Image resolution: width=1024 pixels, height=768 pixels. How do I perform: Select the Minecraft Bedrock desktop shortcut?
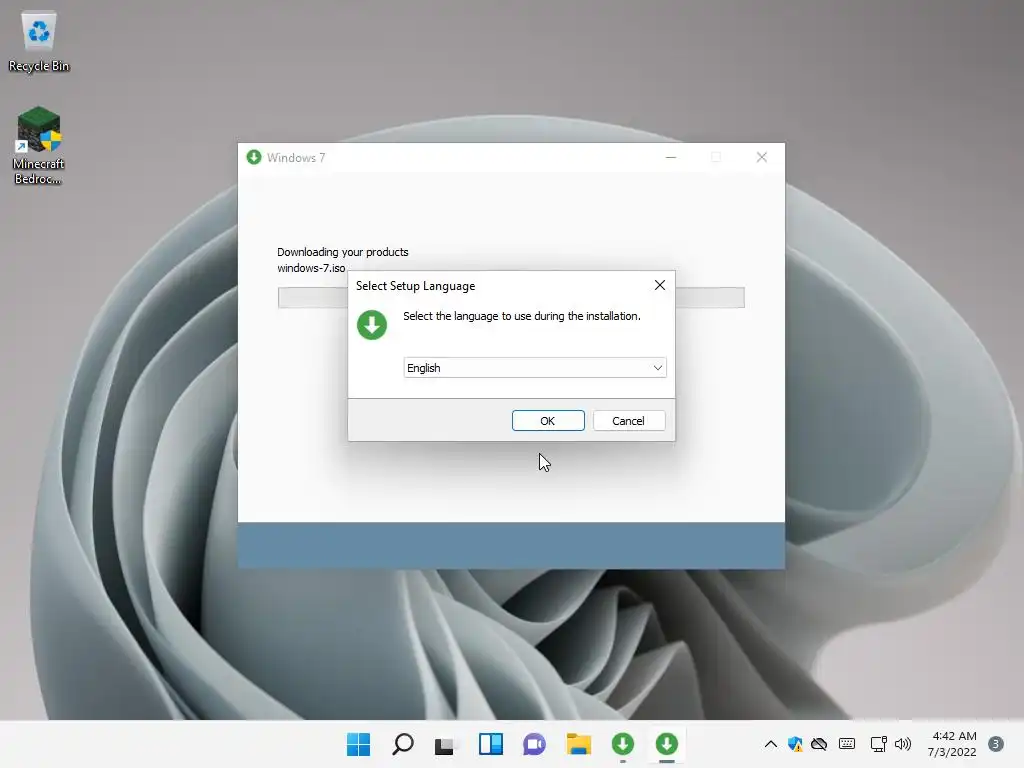(39, 146)
